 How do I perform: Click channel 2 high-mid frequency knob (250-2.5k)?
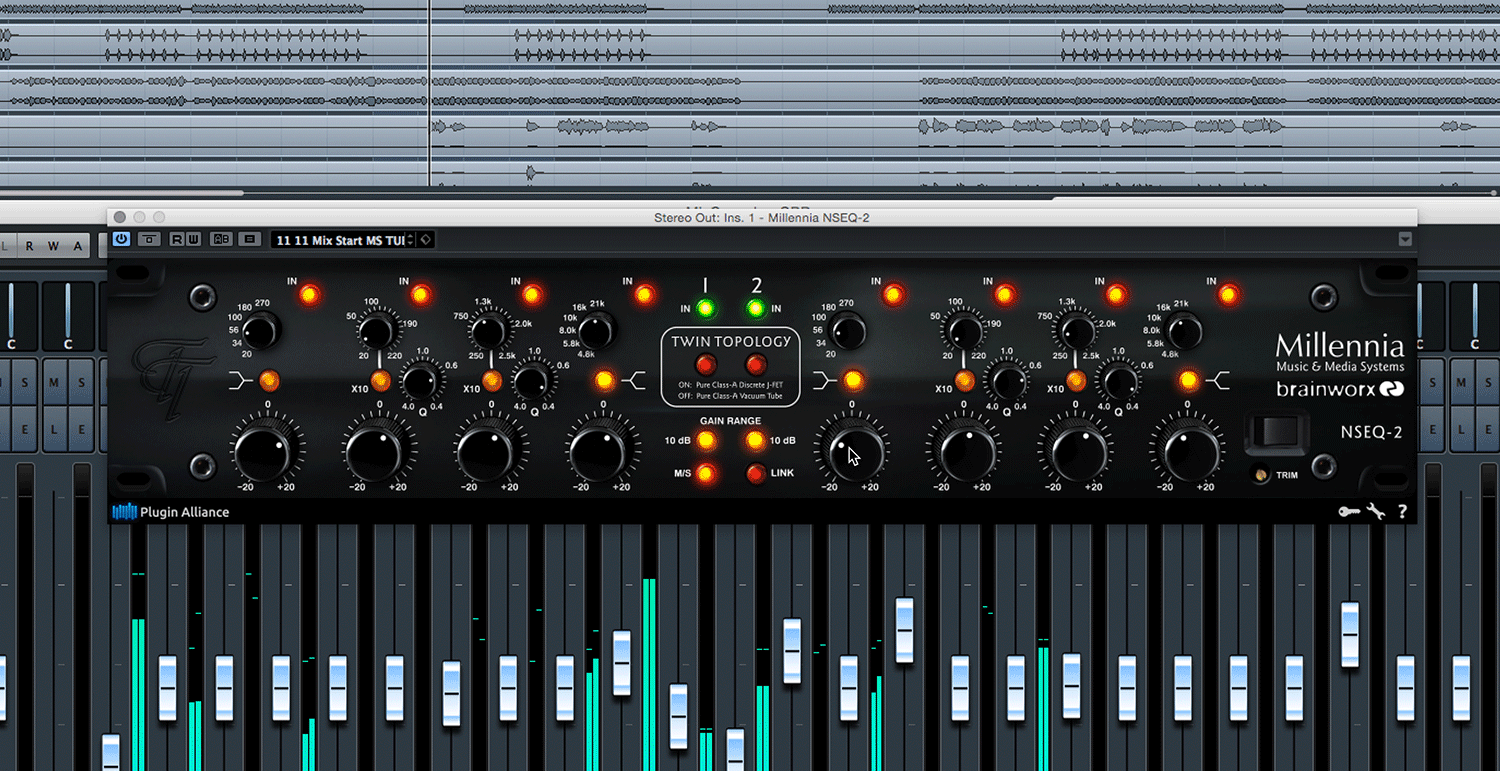tap(1078, 330)
